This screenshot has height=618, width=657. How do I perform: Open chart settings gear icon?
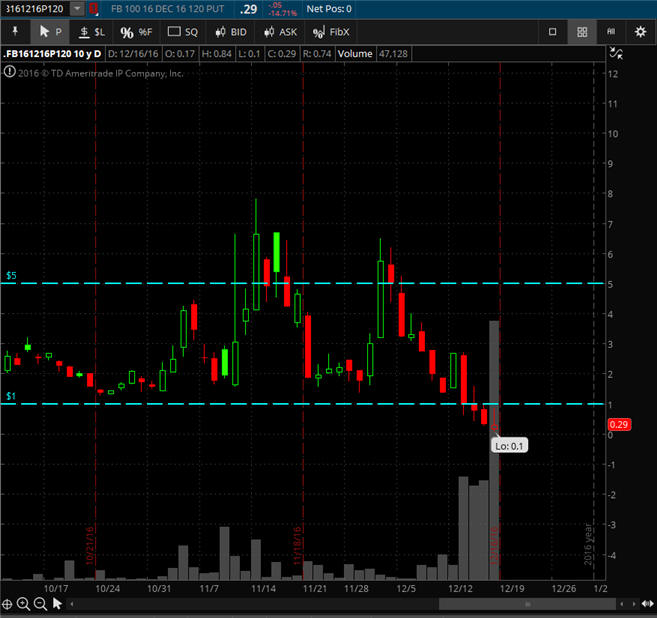pos(640,32)
